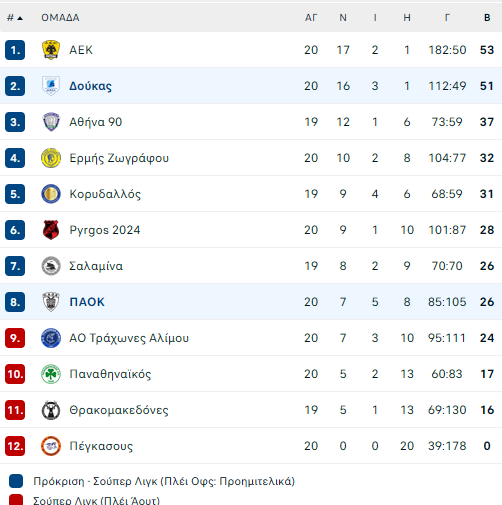The width and height of the screenshot is (502, 505).
Task: Click the Πέγκασους orange circular logo
Action: [x=51, y=446]
